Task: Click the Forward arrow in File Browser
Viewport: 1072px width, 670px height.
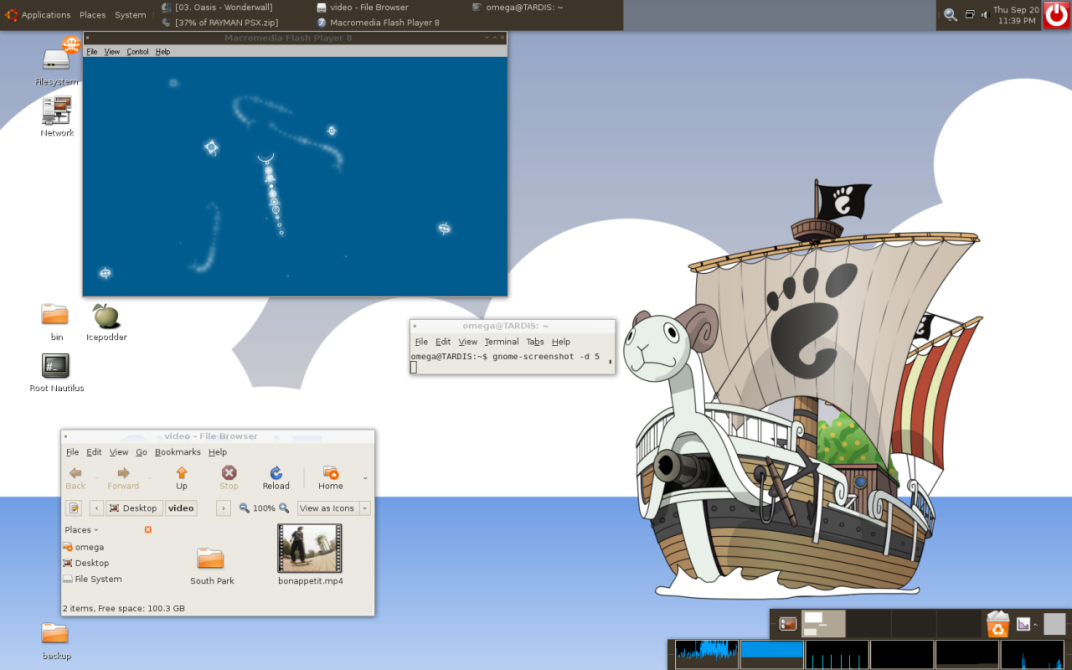Action: 123,472
